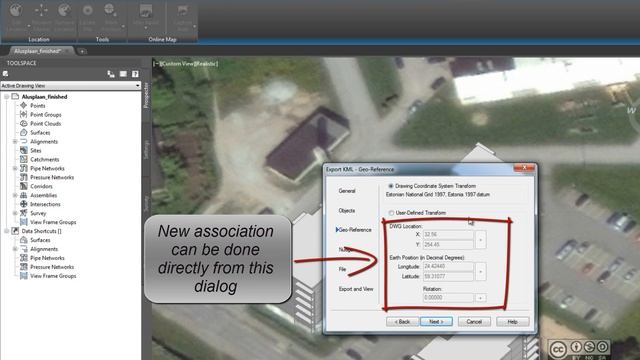Select the Points node in Prospector
This screenshot has width=640, height=360.
pos(38,106)
